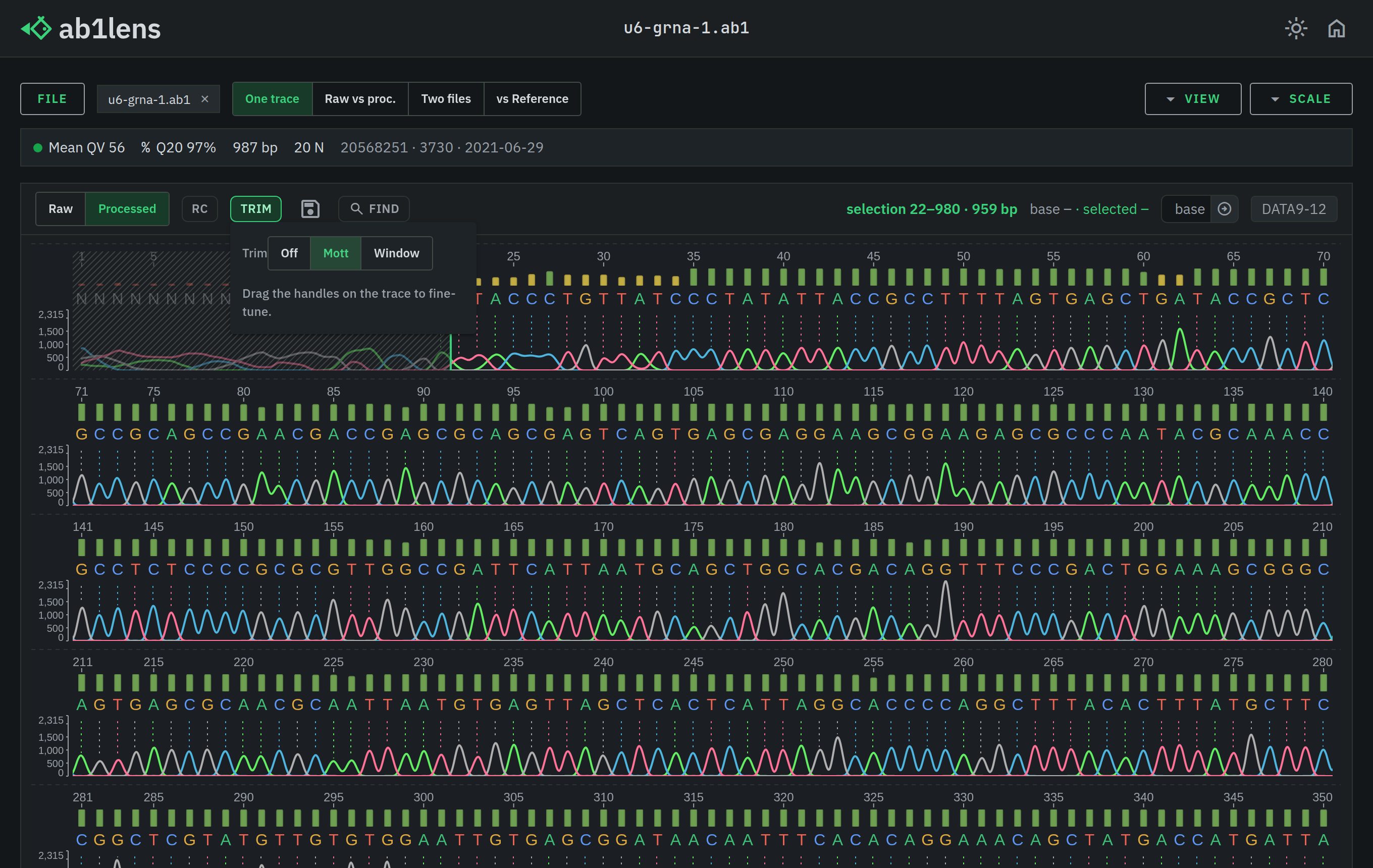1373x868 pixels.
Task: Expand the VIEW dropdown
Action: click(x=1193, y=99)
